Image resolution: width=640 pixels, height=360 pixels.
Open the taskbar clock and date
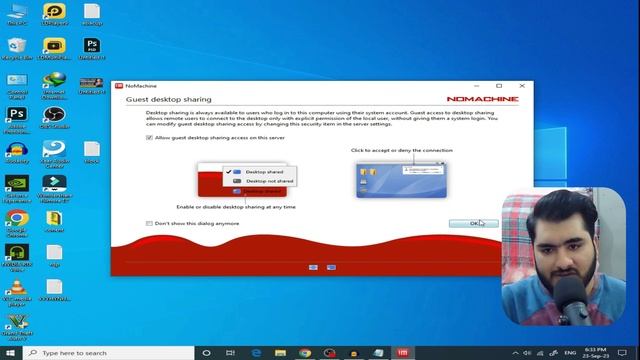596,353
